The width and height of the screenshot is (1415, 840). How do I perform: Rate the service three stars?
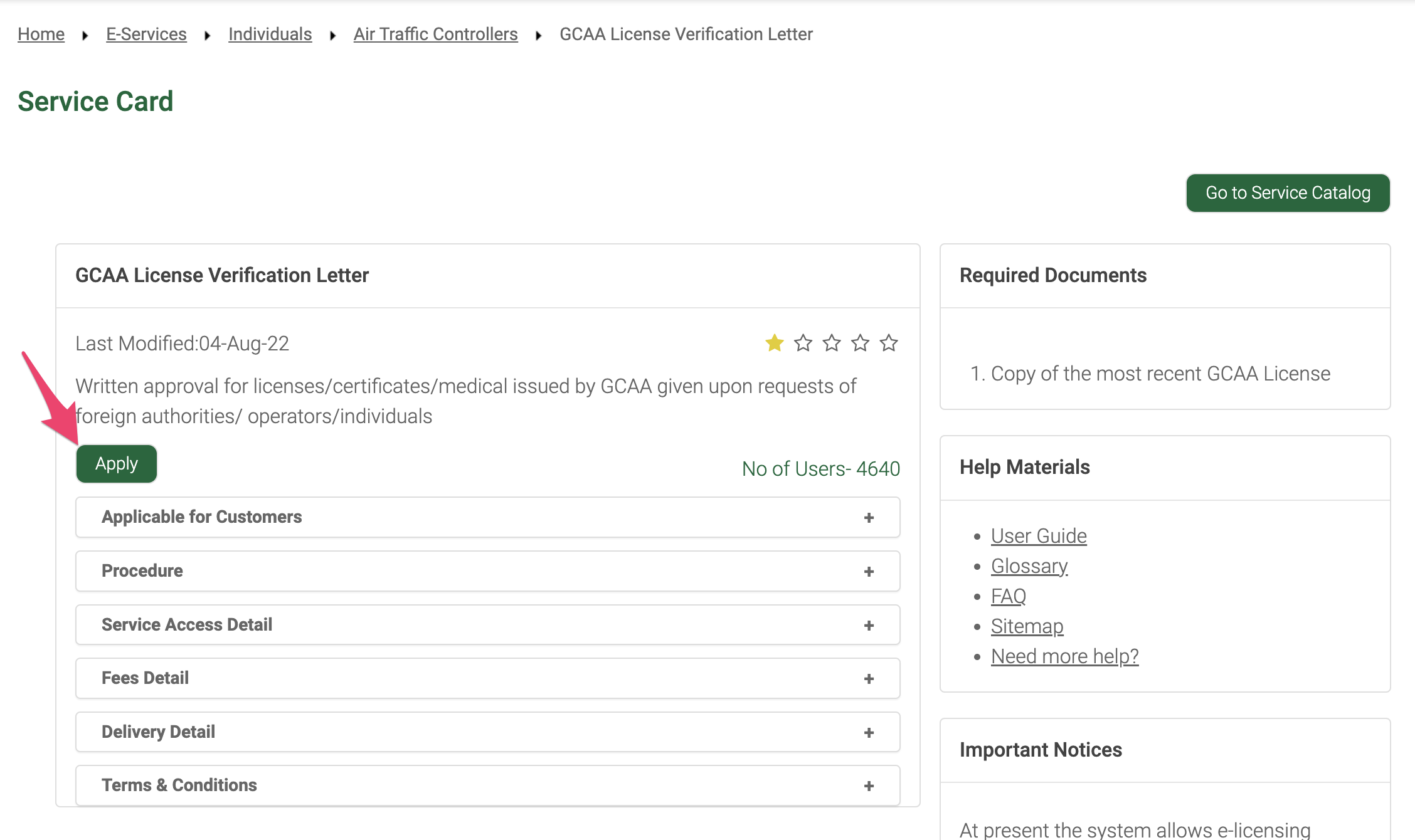(832, 343)
